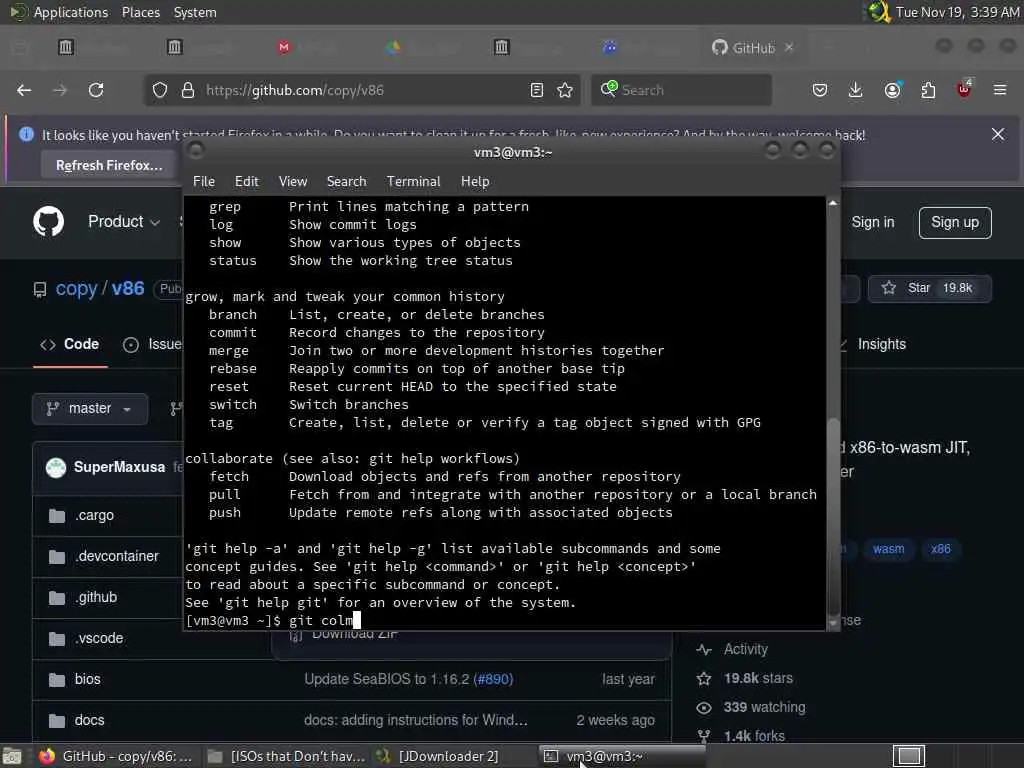
Task: Click the wasm topic tag
Action: tap(888, 549)
